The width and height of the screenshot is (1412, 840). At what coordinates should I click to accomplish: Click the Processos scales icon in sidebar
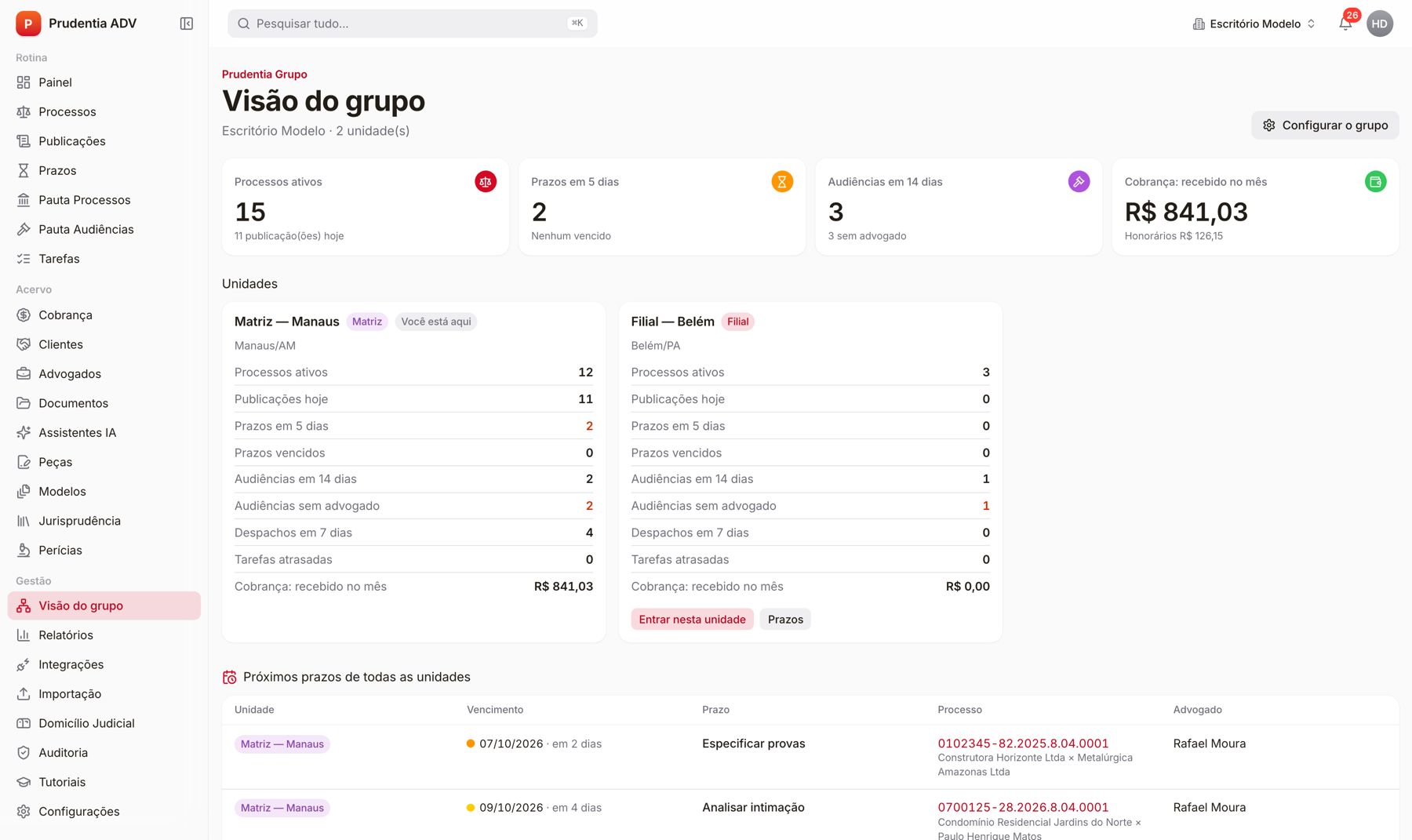click(24, 112)
